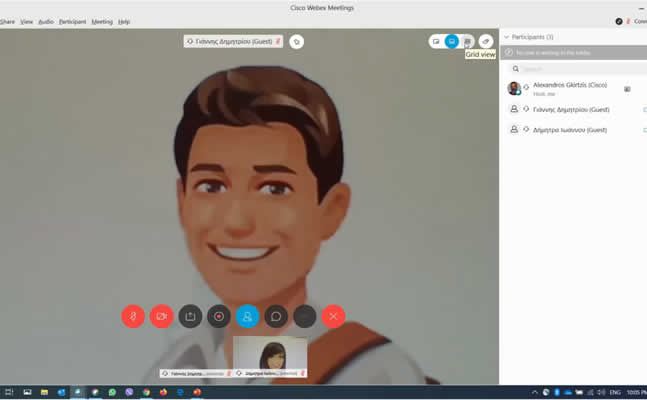Open the View menu

(26, 21)
